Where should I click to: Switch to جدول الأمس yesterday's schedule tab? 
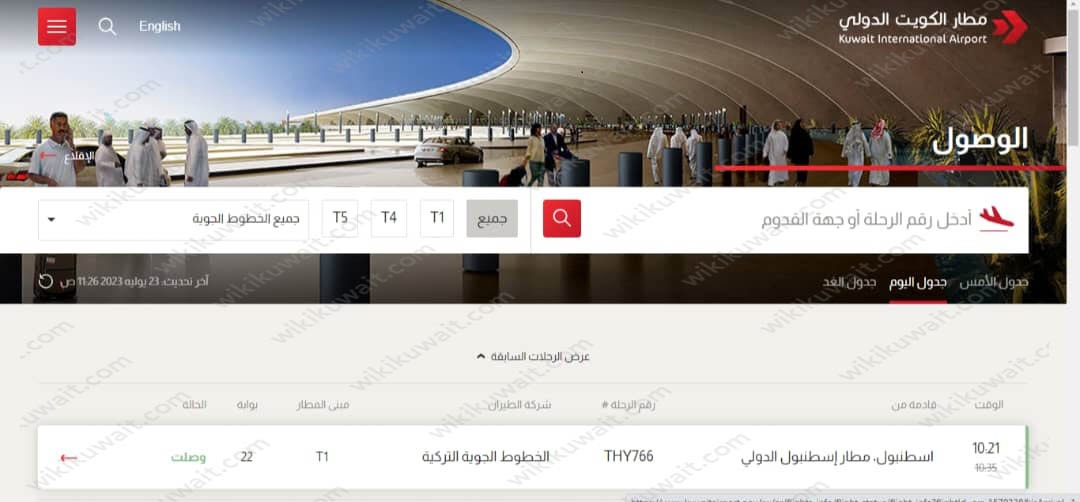(x=993, y=282)
